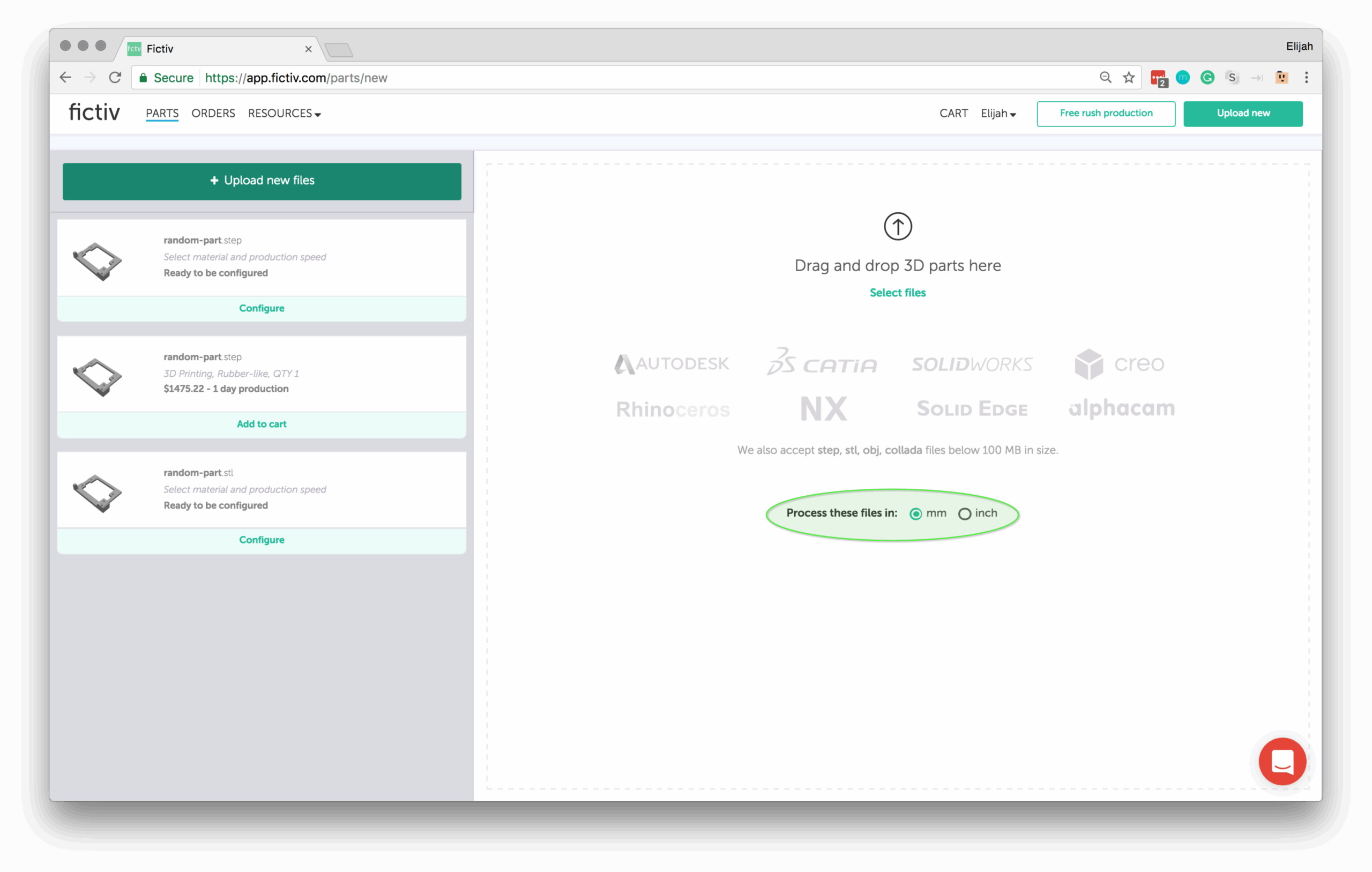Viewport: 1372px width, 872px height.
Task: Click the grey arrow extension icon
Action: coord(1257,78)
